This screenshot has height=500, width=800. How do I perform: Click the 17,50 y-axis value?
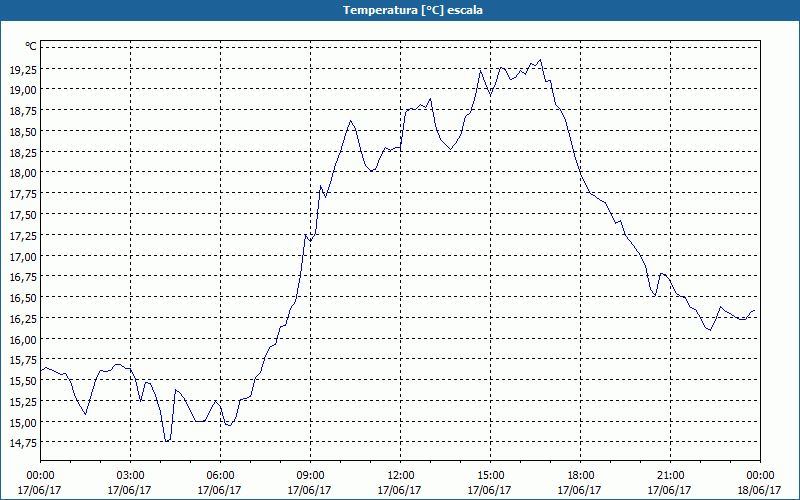(23, 215)
